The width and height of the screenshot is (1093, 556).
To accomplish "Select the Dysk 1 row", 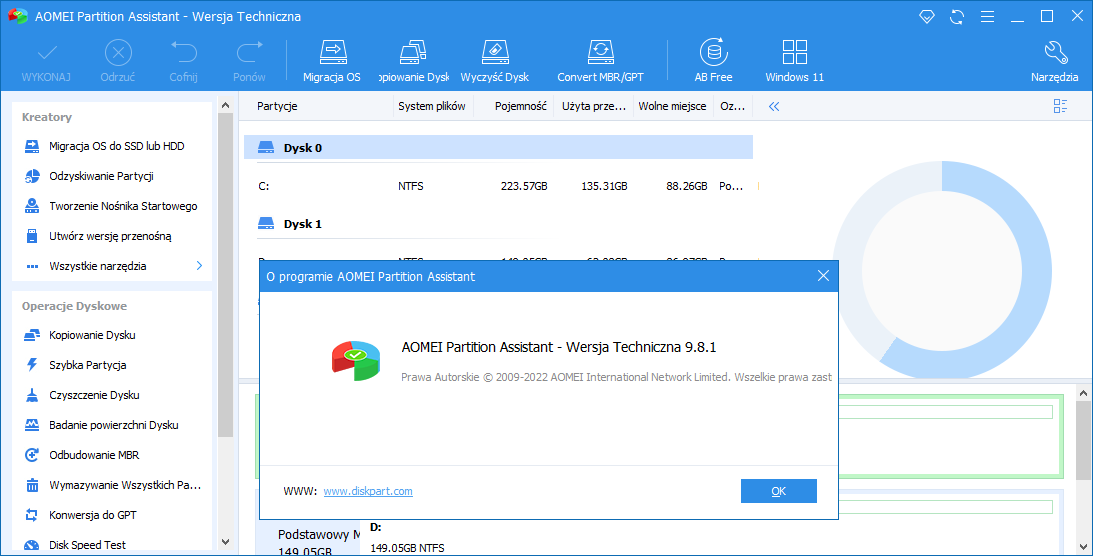I will pos(498,224).
